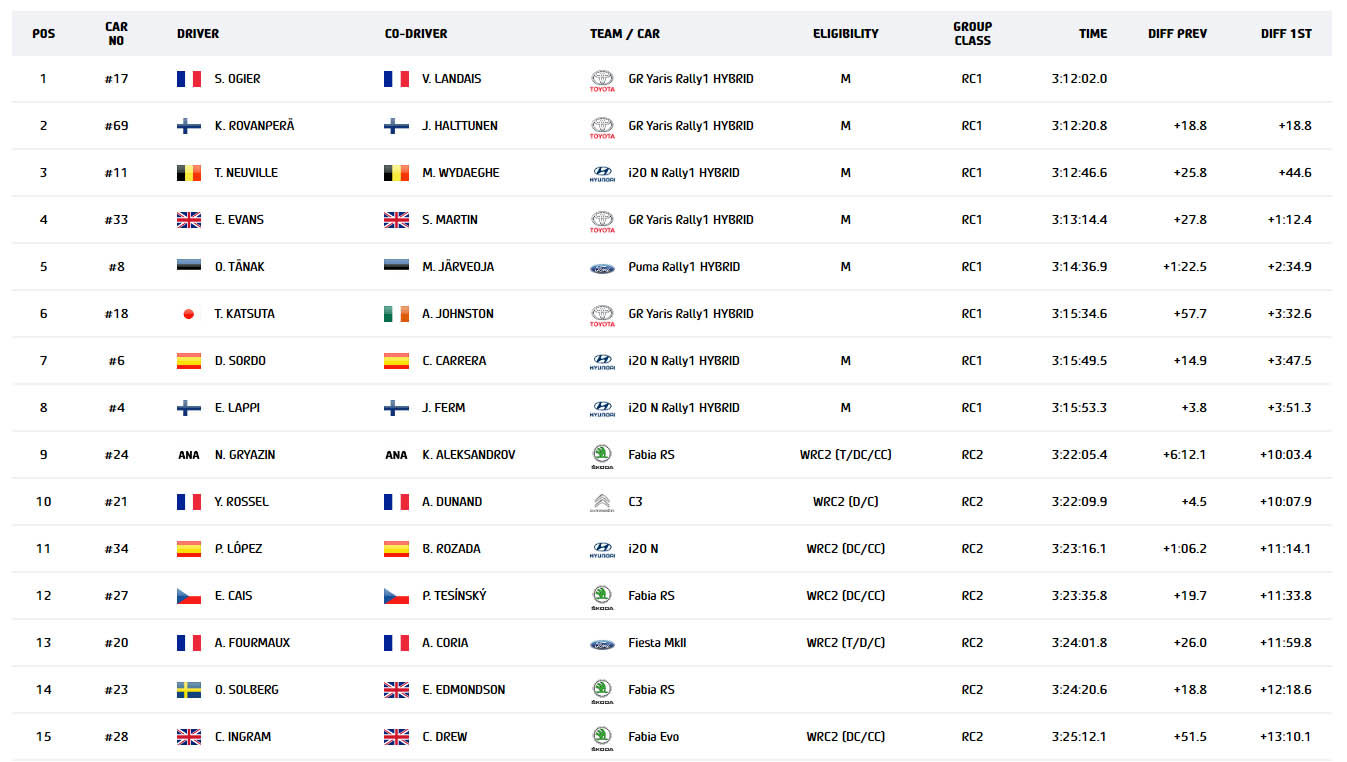Image resolution: width=1347 pixels, height=762 pixels.
Task: Click the Citroen logo beside C3
Action: [602, 502]
